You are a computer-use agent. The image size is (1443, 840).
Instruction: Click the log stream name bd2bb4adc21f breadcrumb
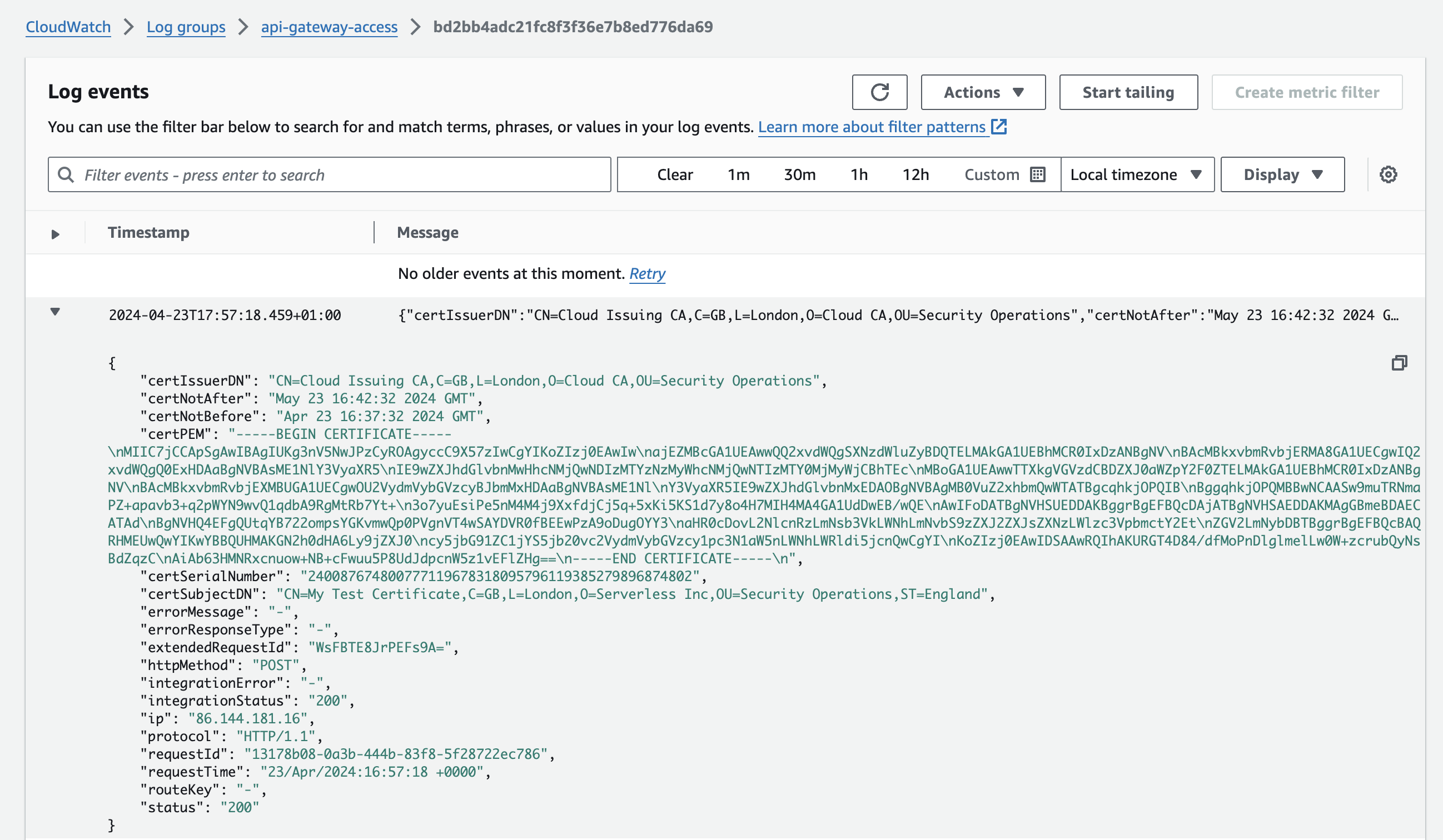[x=573, y=27]
